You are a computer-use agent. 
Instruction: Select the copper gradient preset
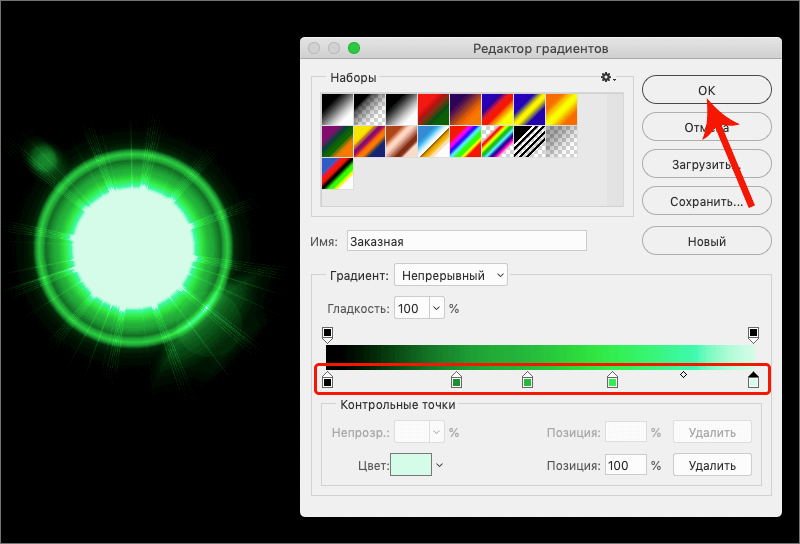(x=402, y=141)
